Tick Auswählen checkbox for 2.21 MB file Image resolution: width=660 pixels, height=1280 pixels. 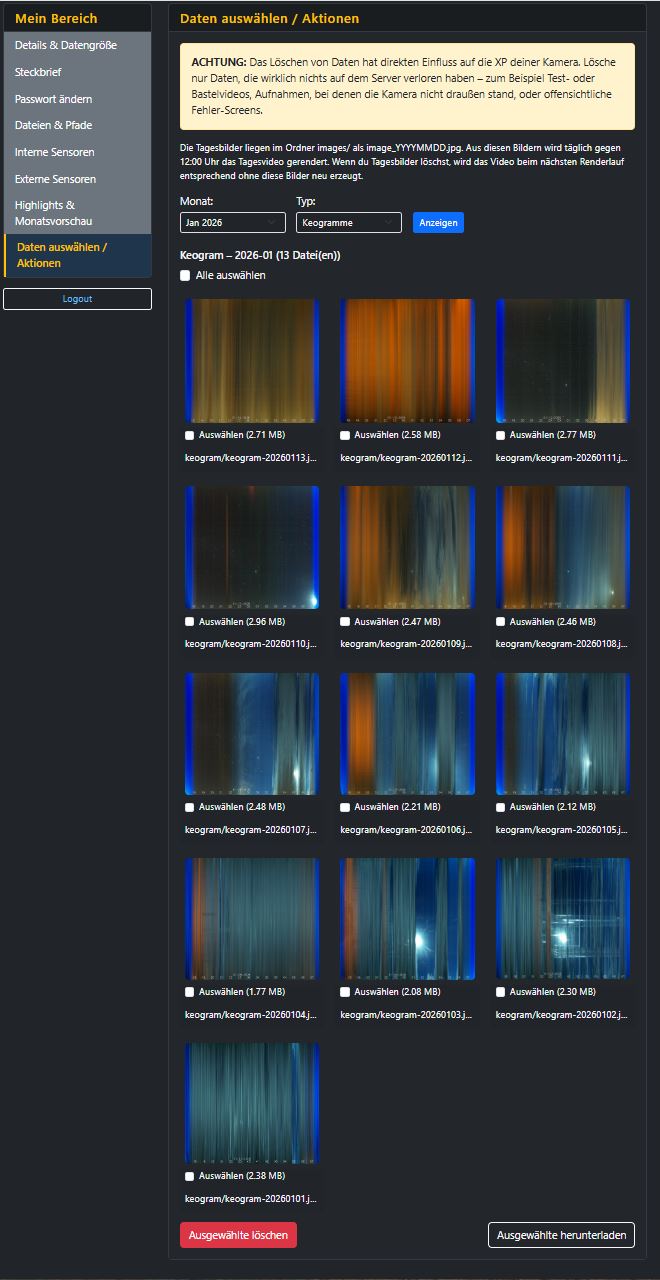point(345,807)
